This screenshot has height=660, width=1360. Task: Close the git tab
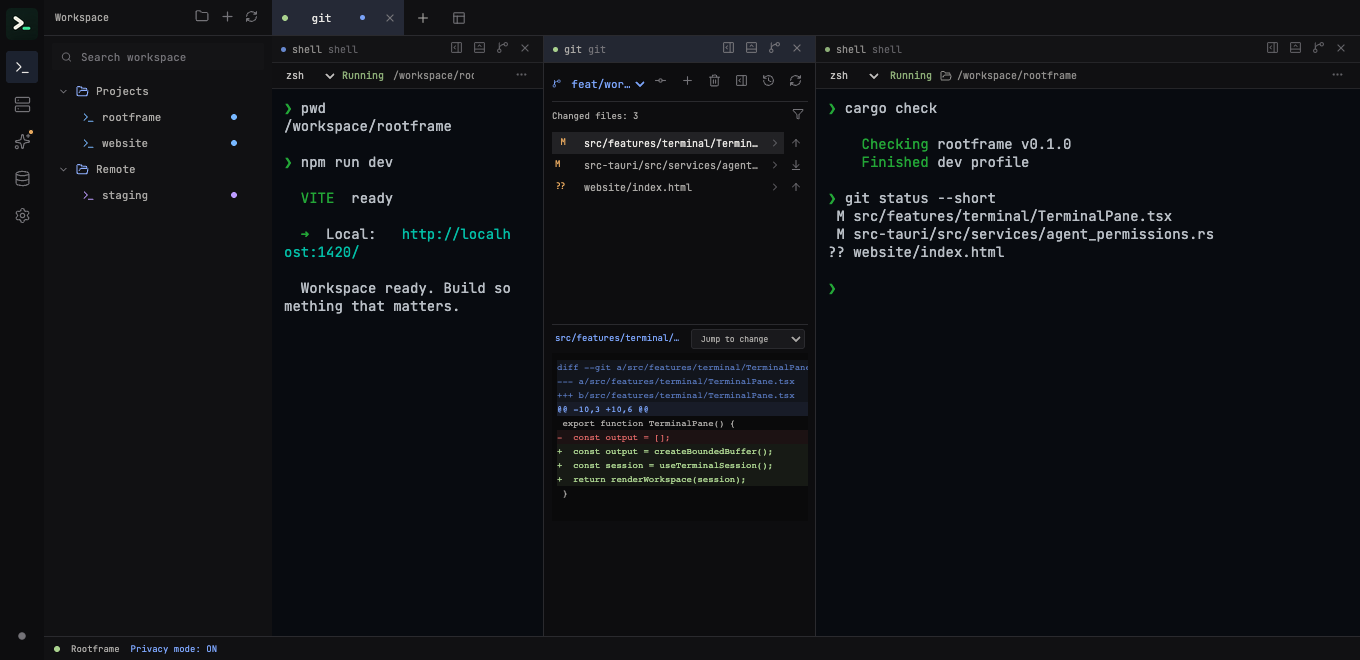click(x=390, y=18)
